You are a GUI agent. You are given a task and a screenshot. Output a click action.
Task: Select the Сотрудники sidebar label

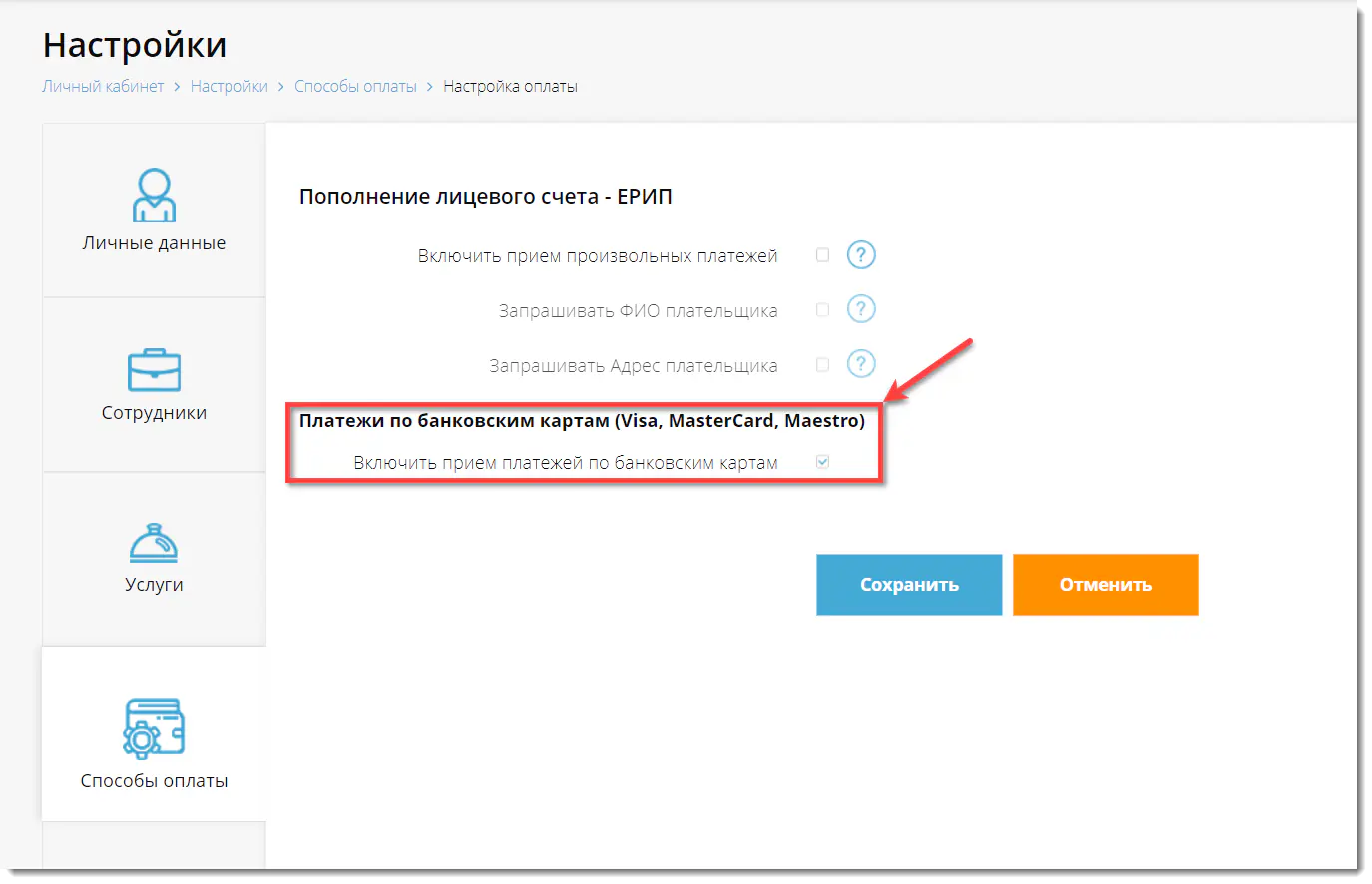pyautogui.click(x=154, y=413)
